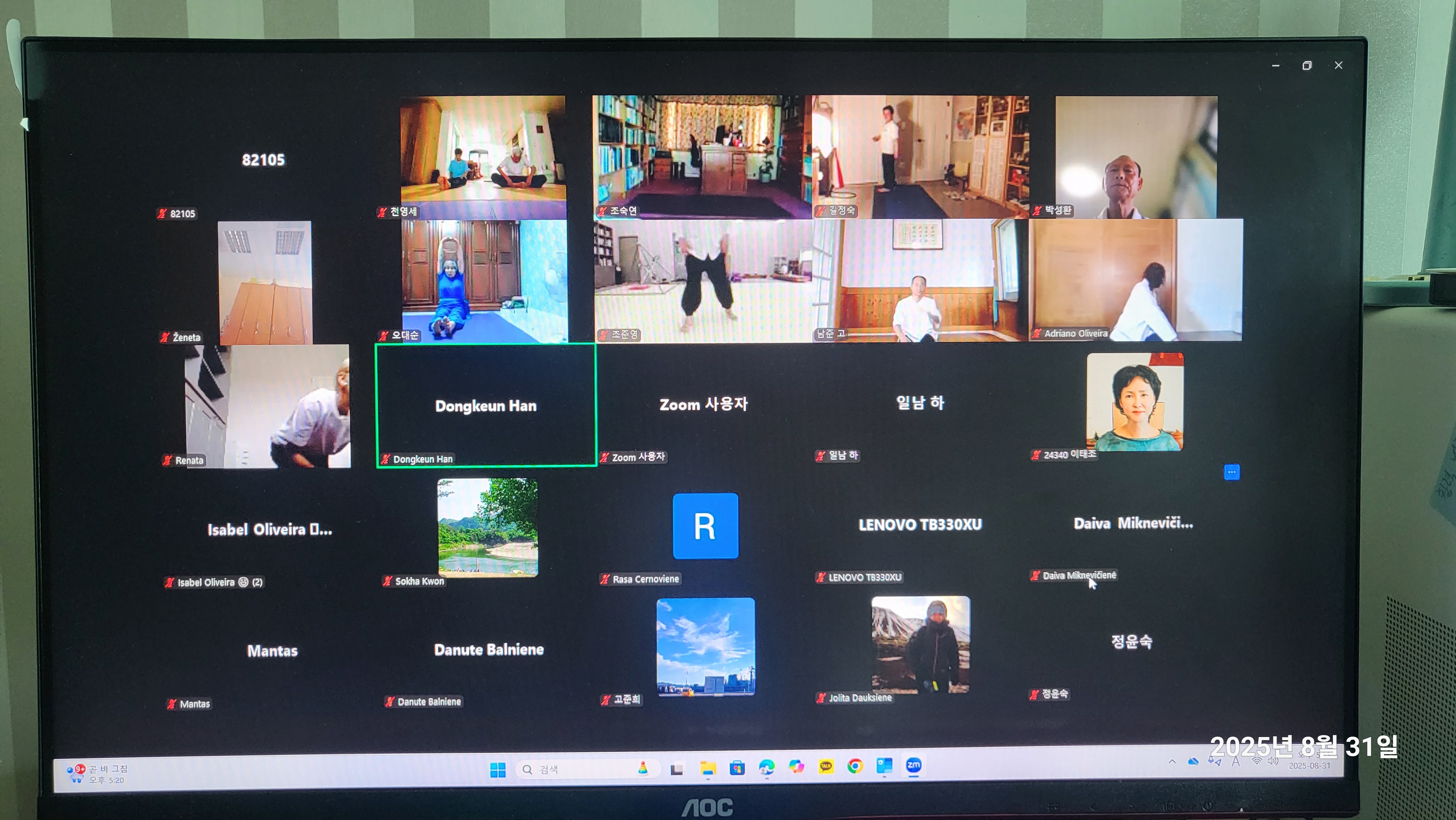The image size is (1456, 820).
Task: Click Windows Start button
Action: tap(498, 770)
